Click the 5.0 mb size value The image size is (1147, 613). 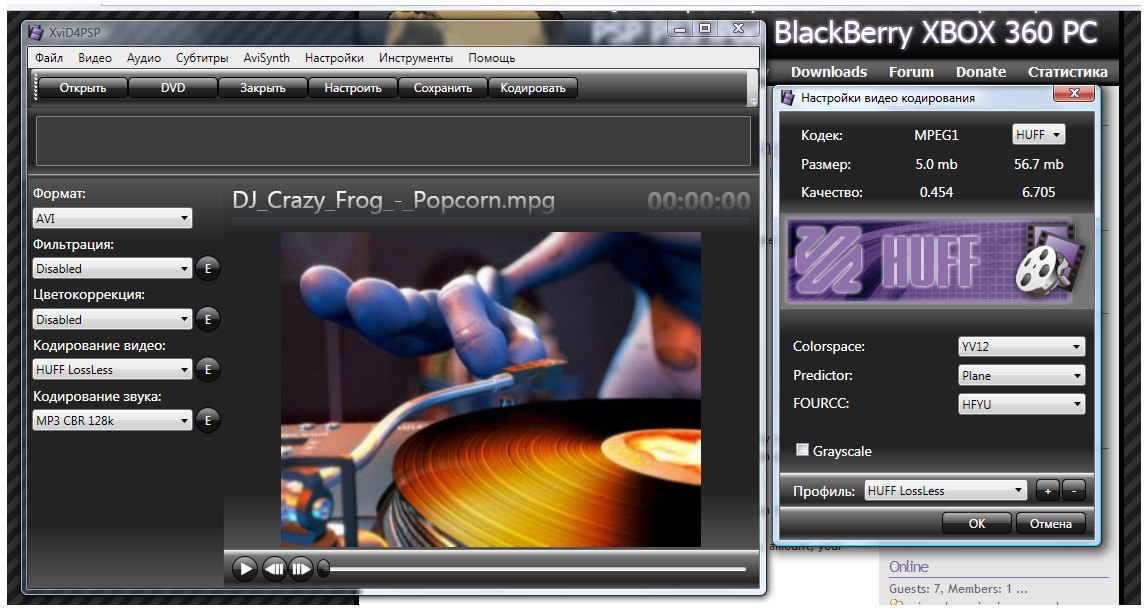point(936,164)
